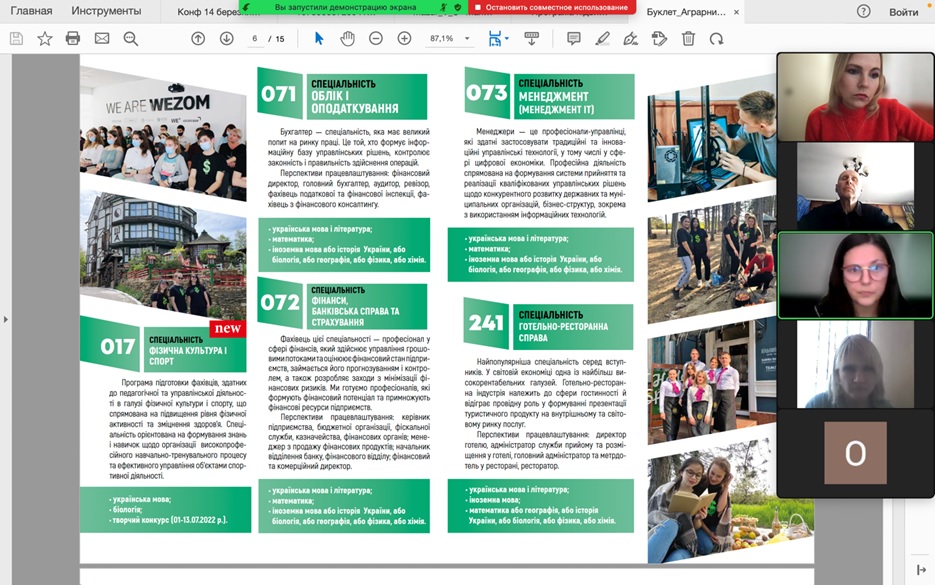Click the participant avatar with letter O
935x585 pixels.
click(x=856, y=453)
